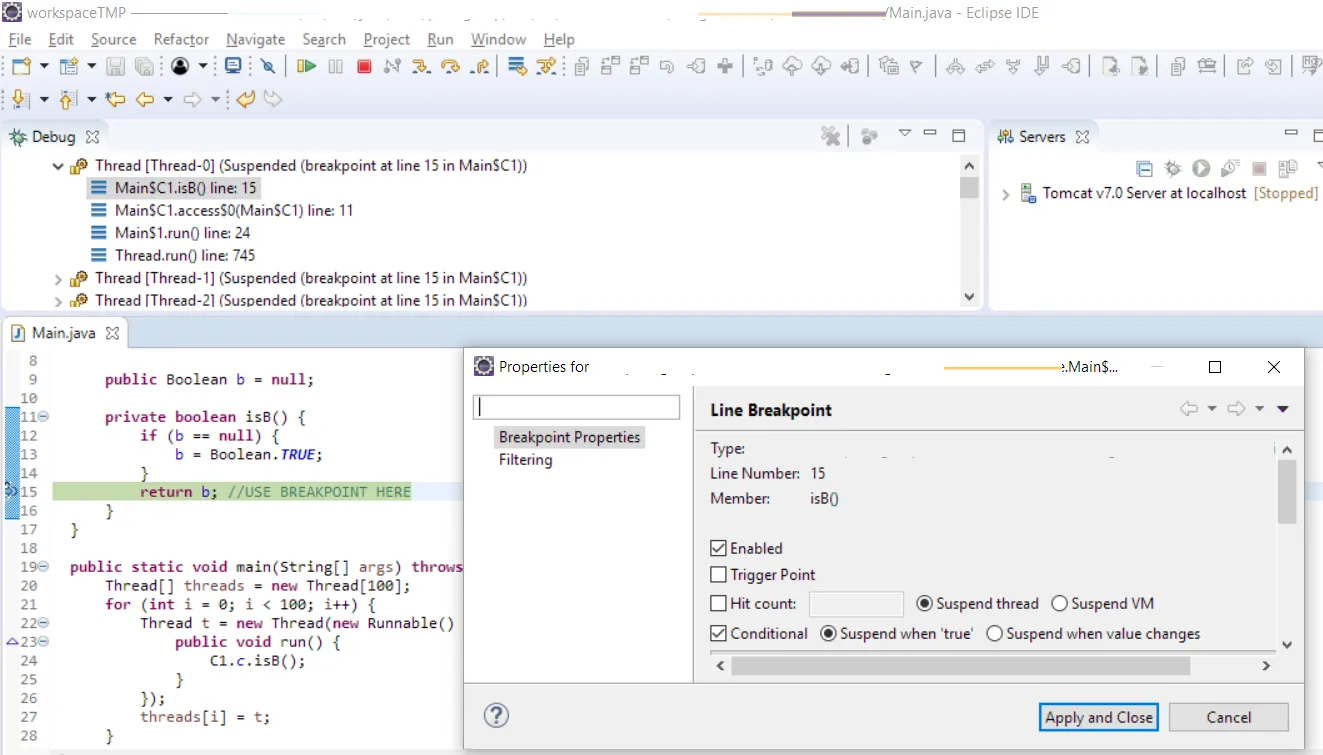Click the Skip All Breakpoints icon

click(268, 67)
